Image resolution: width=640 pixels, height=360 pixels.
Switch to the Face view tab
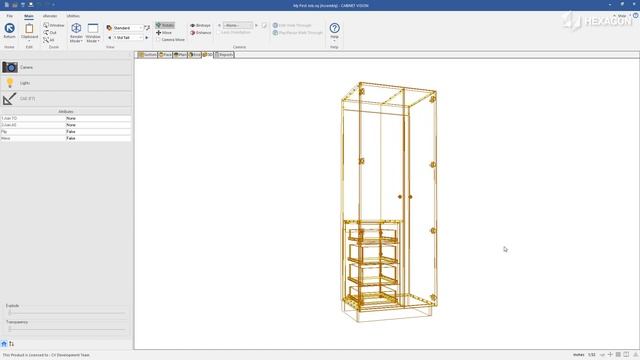tap(165, 55)
